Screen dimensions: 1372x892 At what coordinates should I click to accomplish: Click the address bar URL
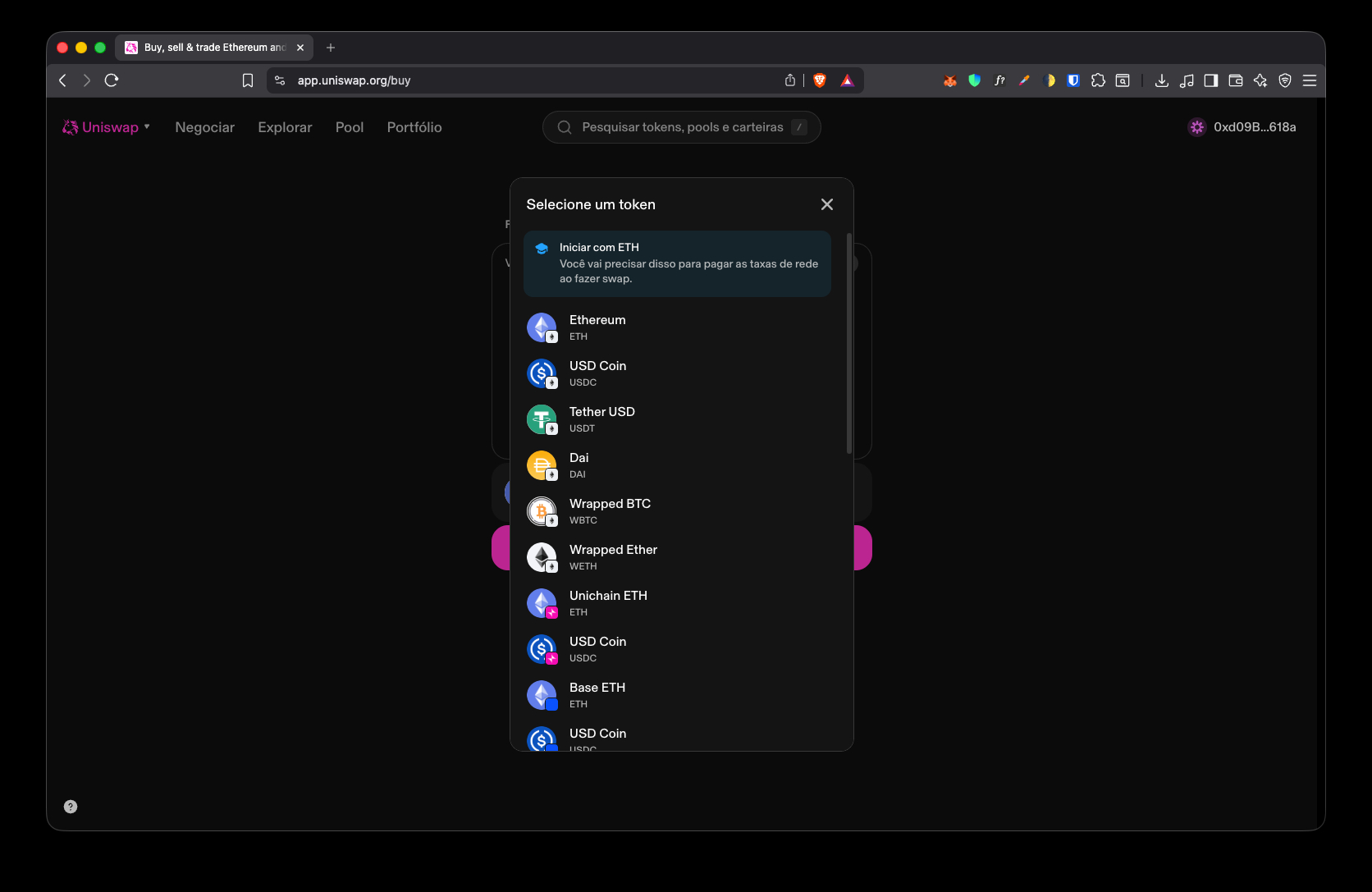(354, 80)
